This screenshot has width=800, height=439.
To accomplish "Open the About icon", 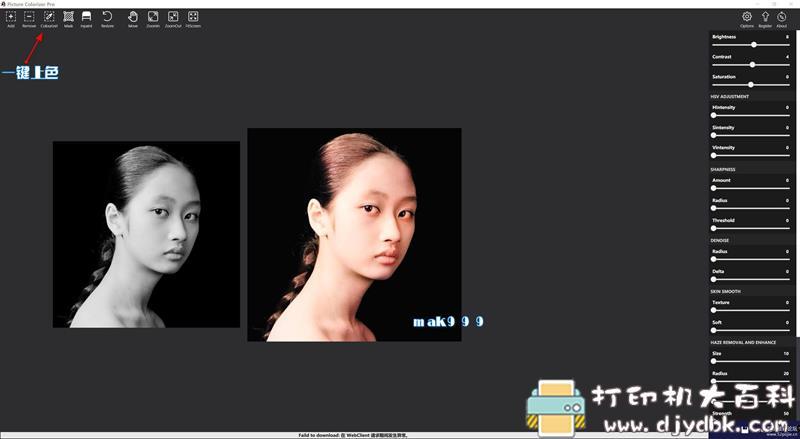I will coord(782,19).
